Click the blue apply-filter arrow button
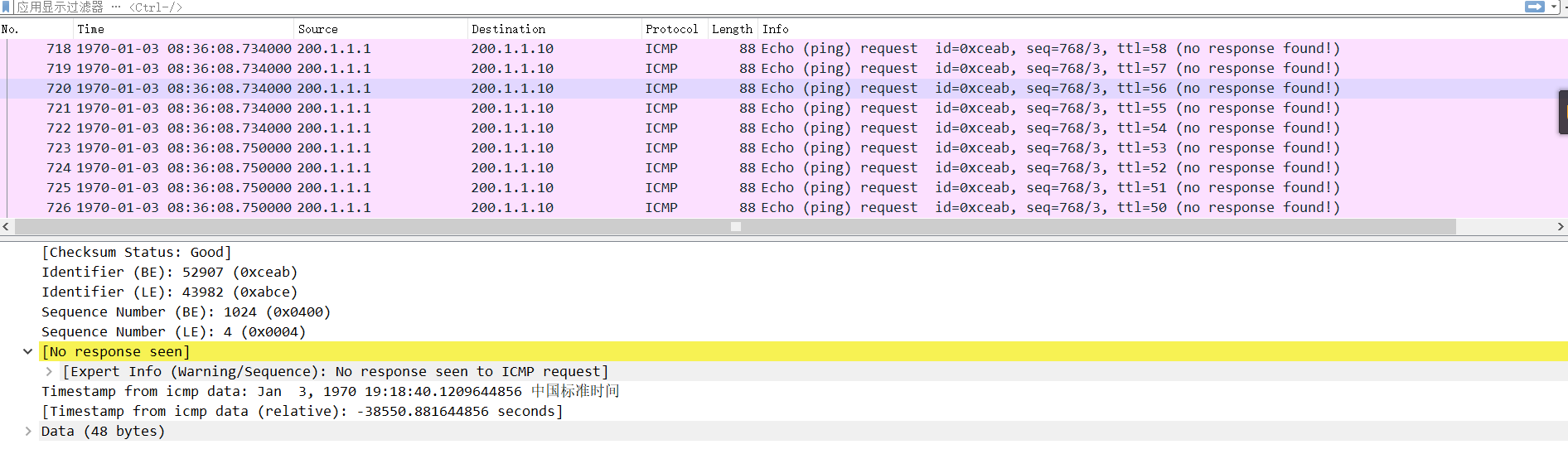Viewport: 1568px width, 454px height. (x=1534, y=7)
